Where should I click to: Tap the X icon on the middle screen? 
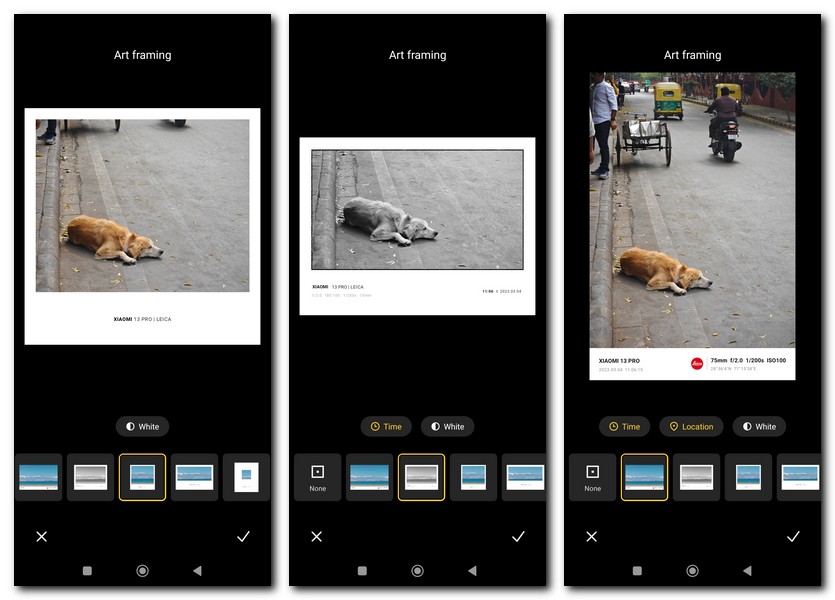tap(317, 537)
